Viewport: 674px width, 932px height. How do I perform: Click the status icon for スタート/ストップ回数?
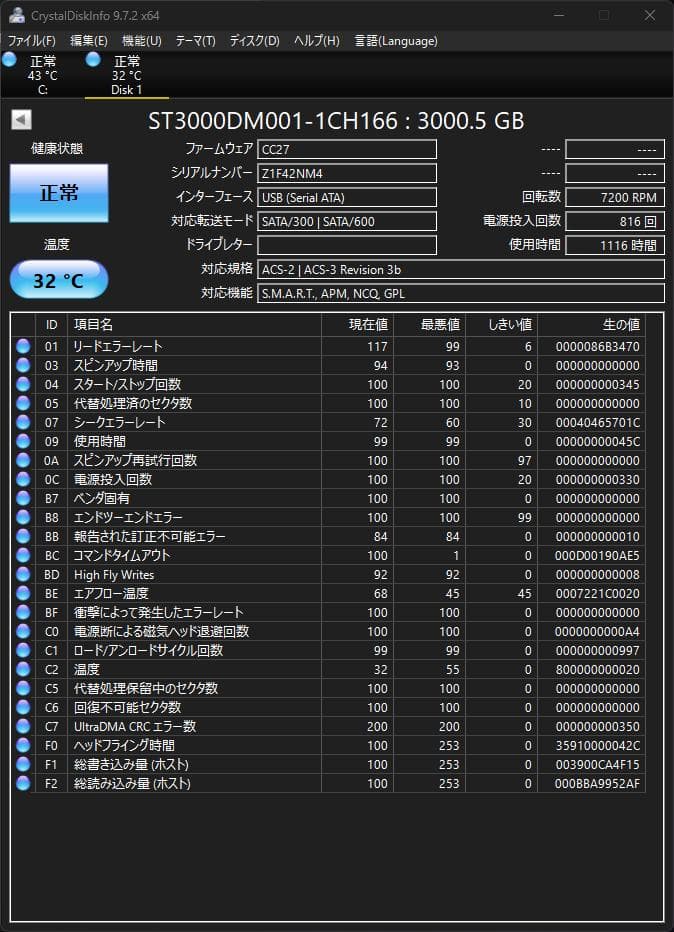[23, 384]
